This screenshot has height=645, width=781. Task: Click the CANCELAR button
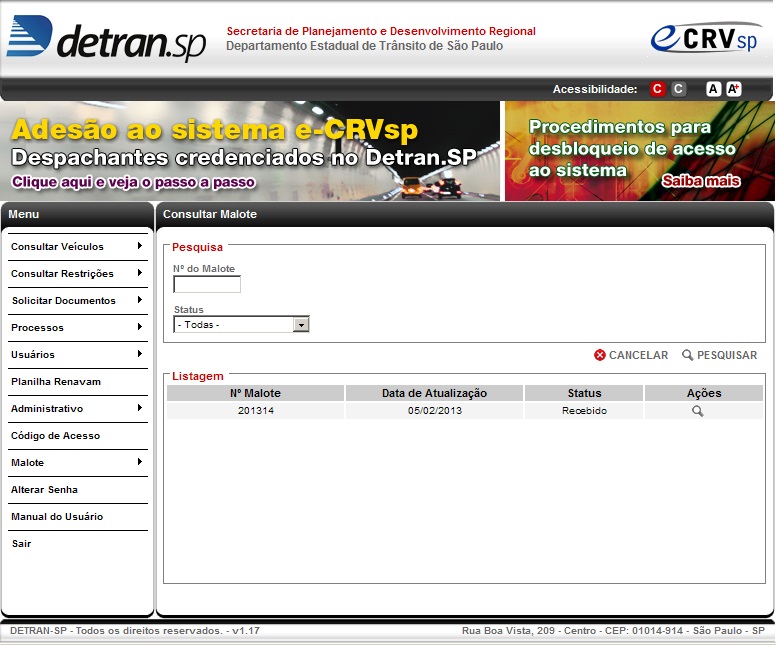[631, 355]
